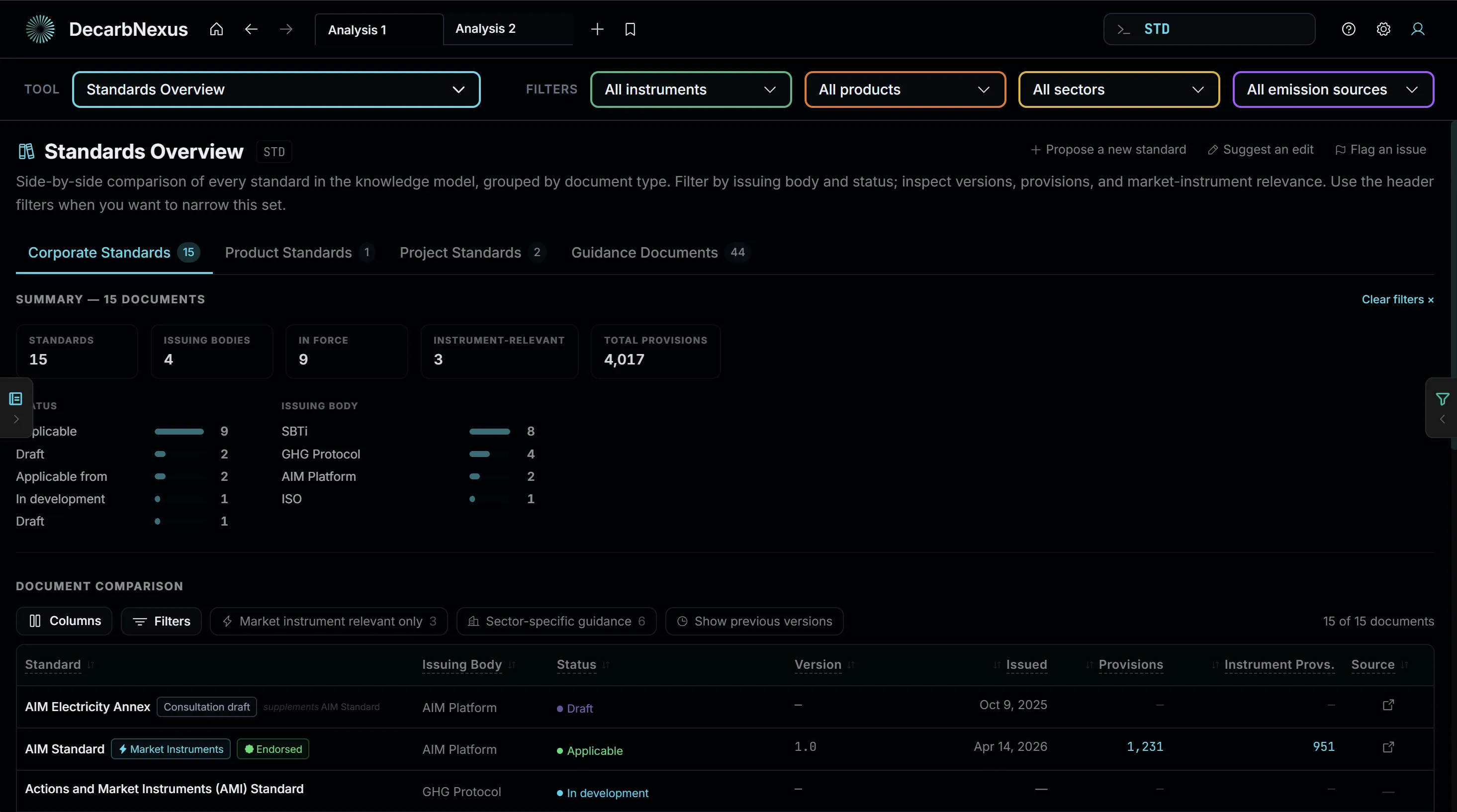Image resolution: width=1457 pixels, height=812 pixels.
Task: Open the All emission sources dropdown
Action: 1333,90
